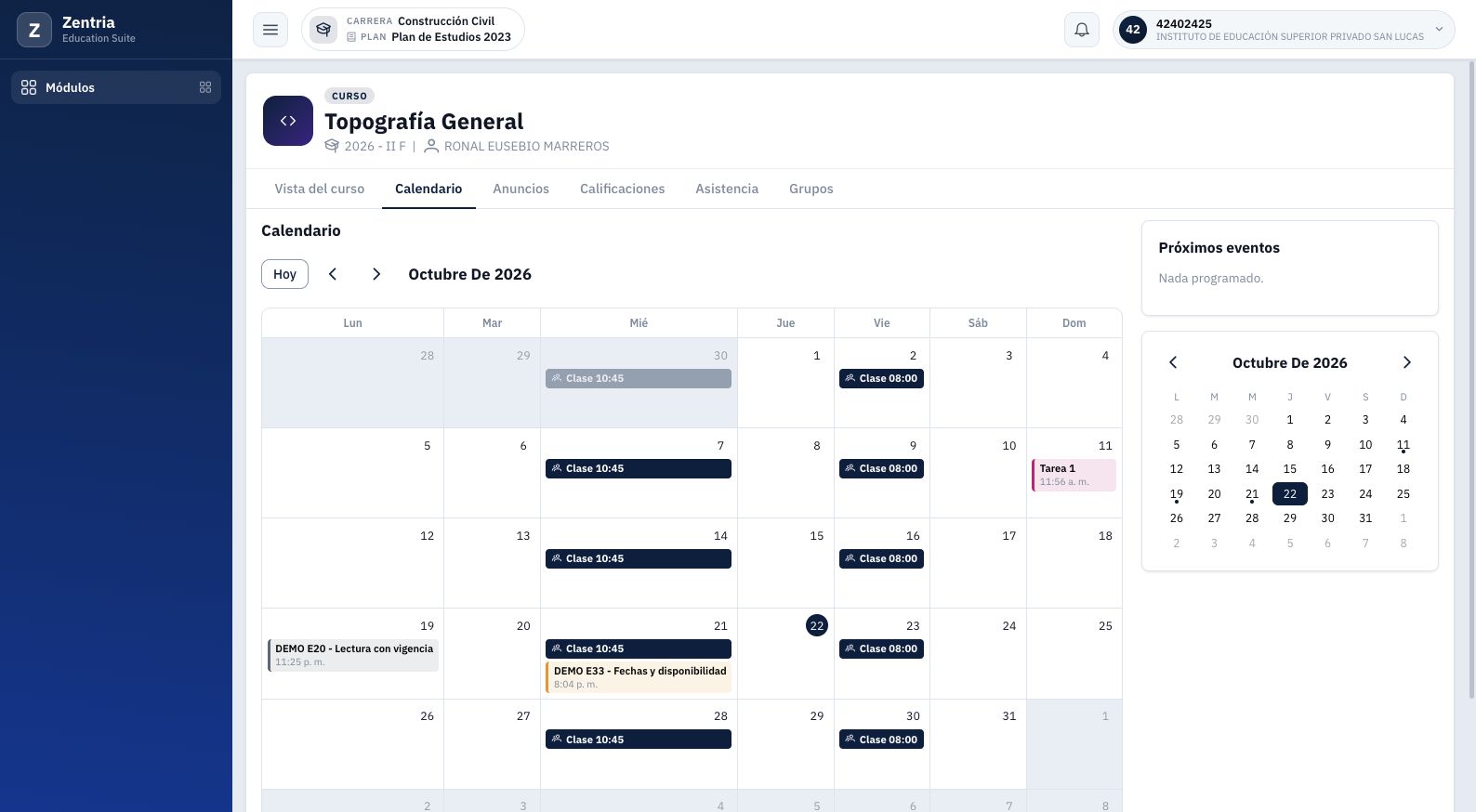1476x812 pixels.
Task: Select day 22 in the mini calendar
Action: [x=1290, y=493]
